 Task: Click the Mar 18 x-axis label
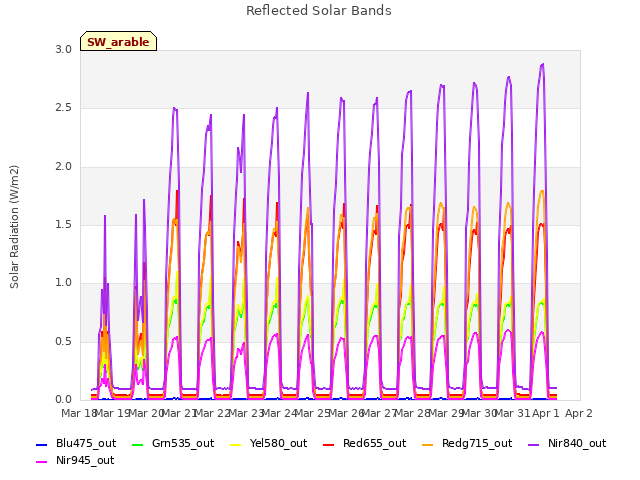(78, 413)
